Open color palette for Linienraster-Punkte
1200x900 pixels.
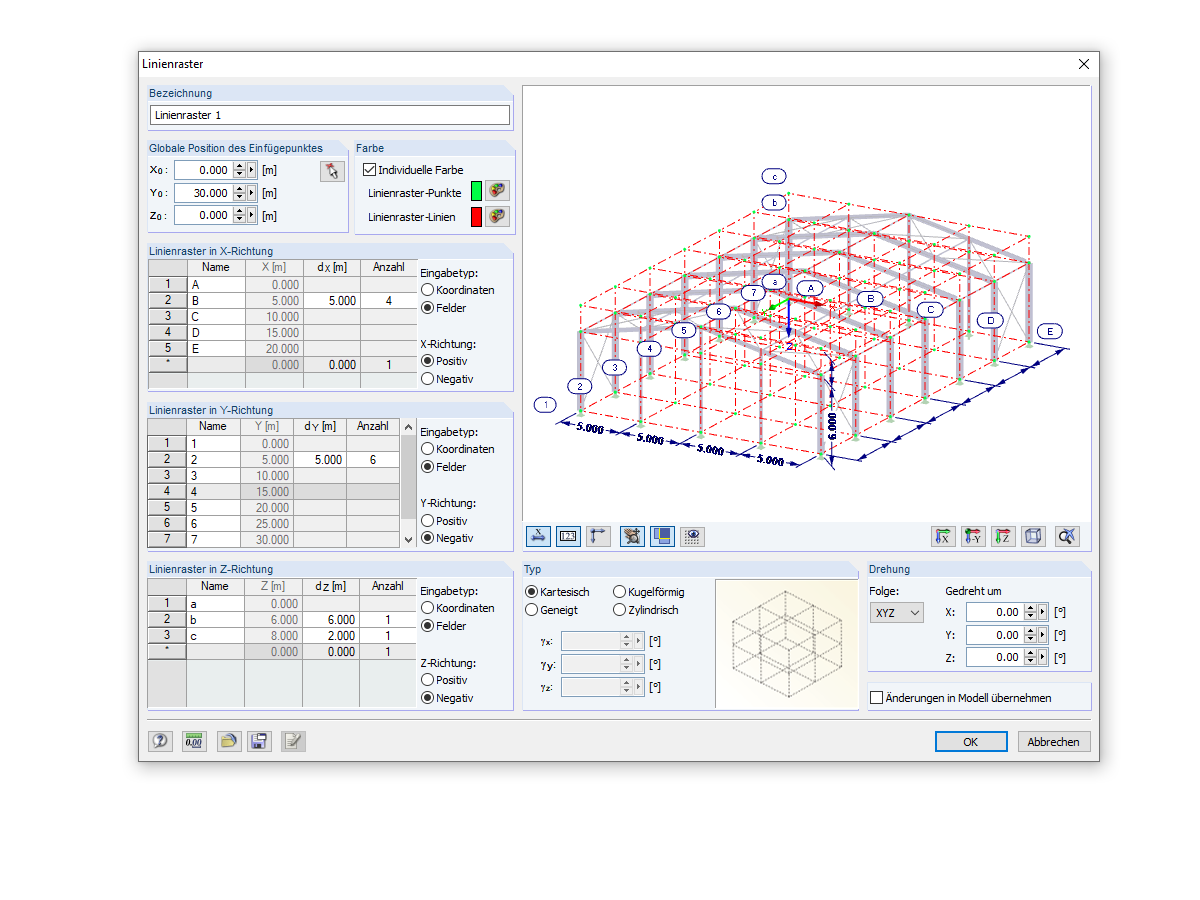click(x=497, y=192)
